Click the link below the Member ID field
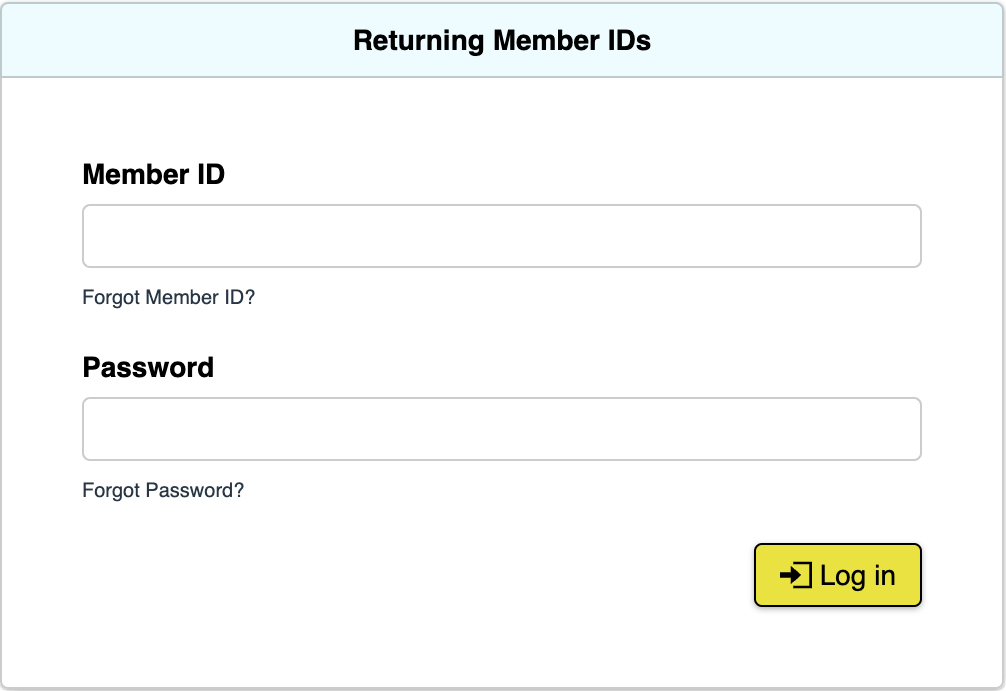 click(168, 297)
